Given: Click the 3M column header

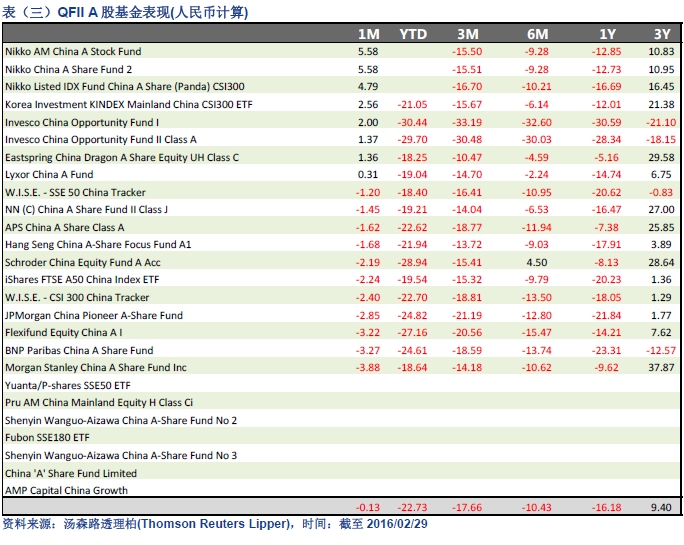Looking at the screenshot, I should tap(468, 34).
